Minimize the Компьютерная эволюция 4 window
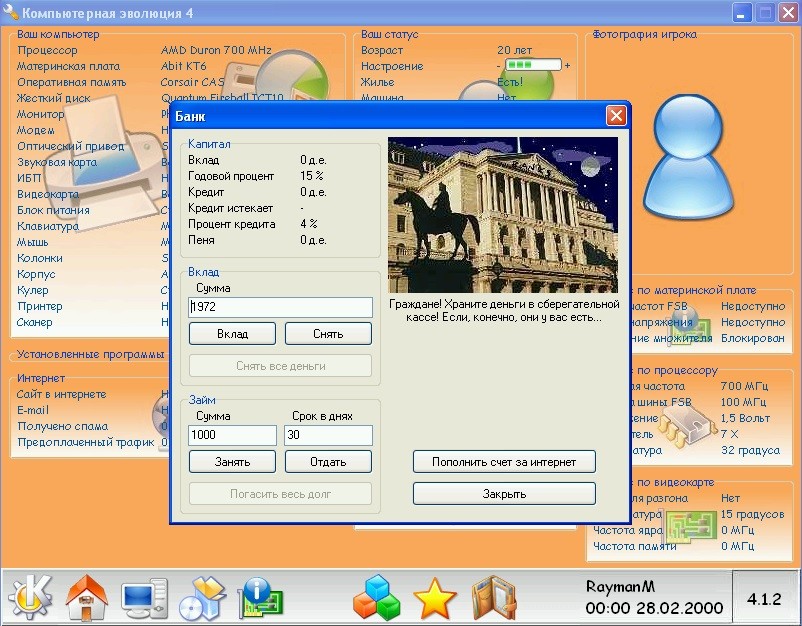 click(x=741, y=12)
